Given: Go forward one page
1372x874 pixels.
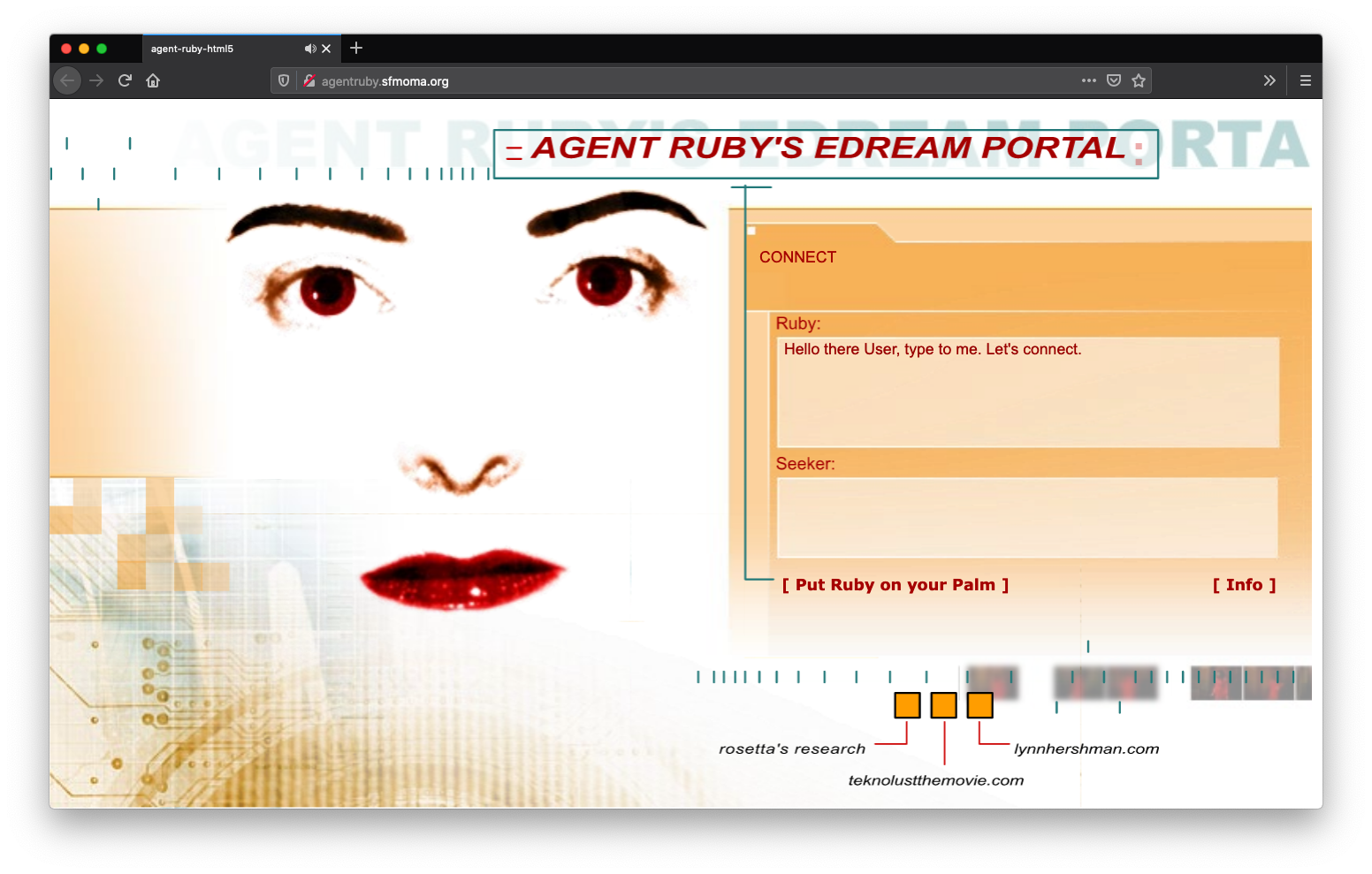Looking at the screenshot, I should (x=96, y=80).
